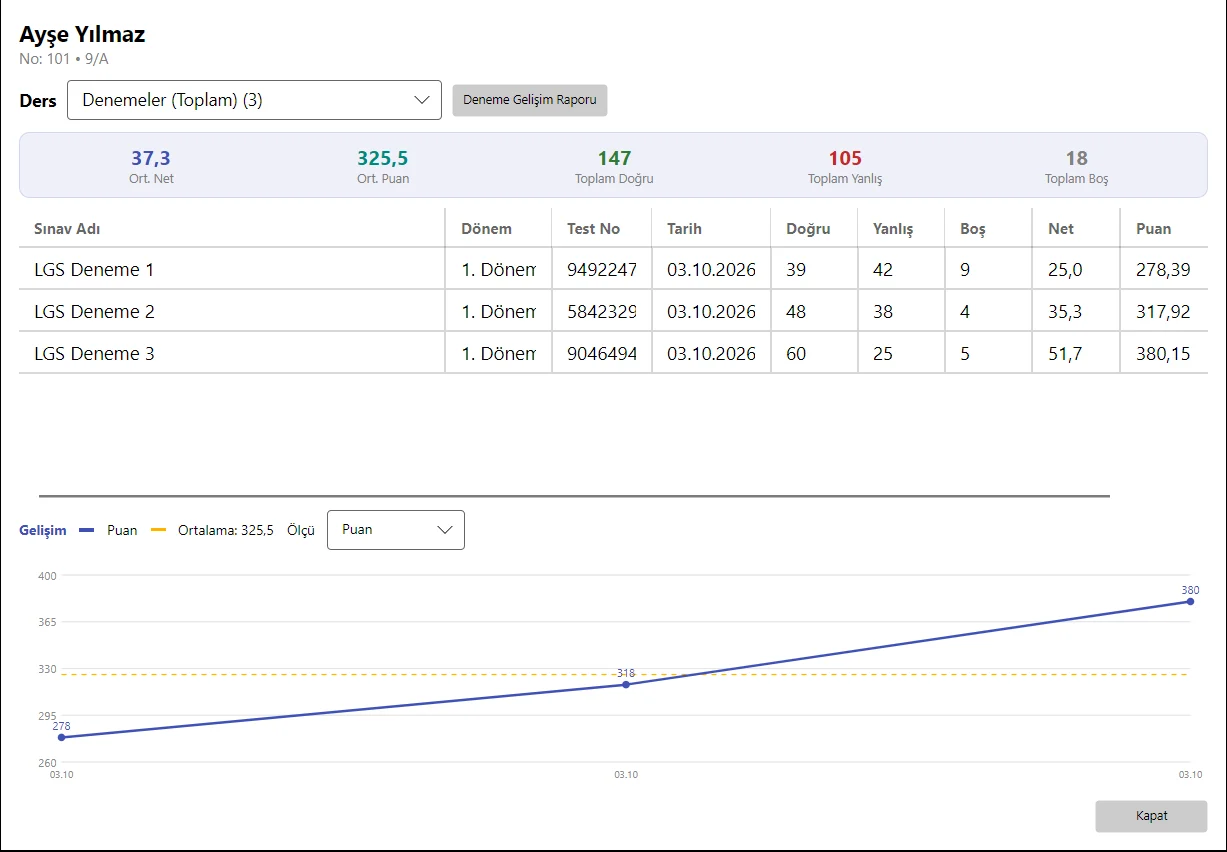Click the chart data point labeled 278
The height and width of the screenshot is (852, 1227).
pos(61,737)
